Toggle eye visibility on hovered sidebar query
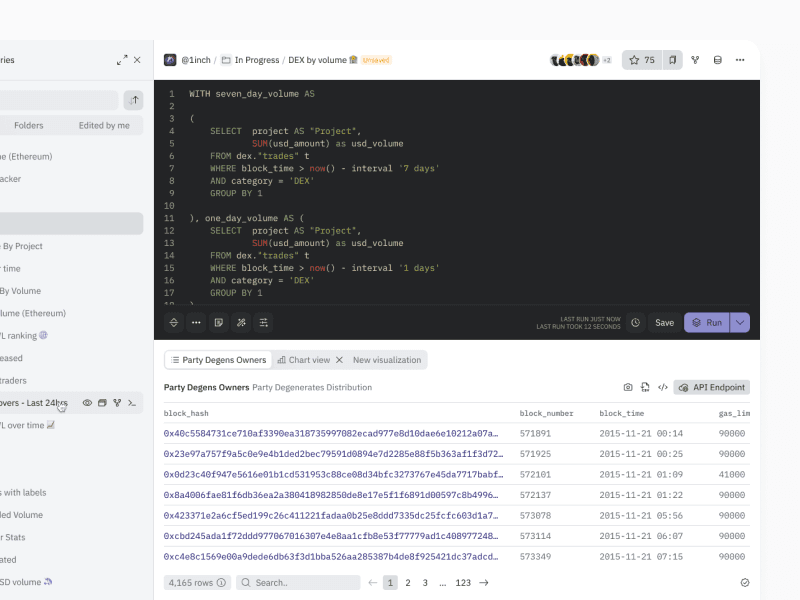 point(87,403)
